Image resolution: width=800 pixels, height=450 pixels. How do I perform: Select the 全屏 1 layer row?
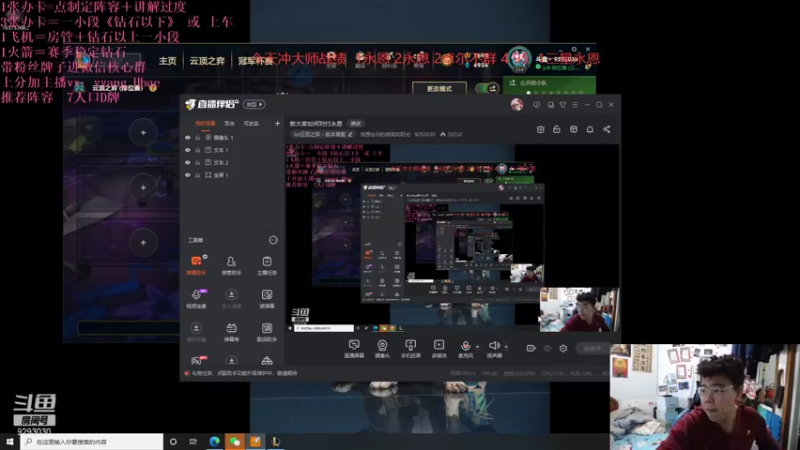pos(232,175)
